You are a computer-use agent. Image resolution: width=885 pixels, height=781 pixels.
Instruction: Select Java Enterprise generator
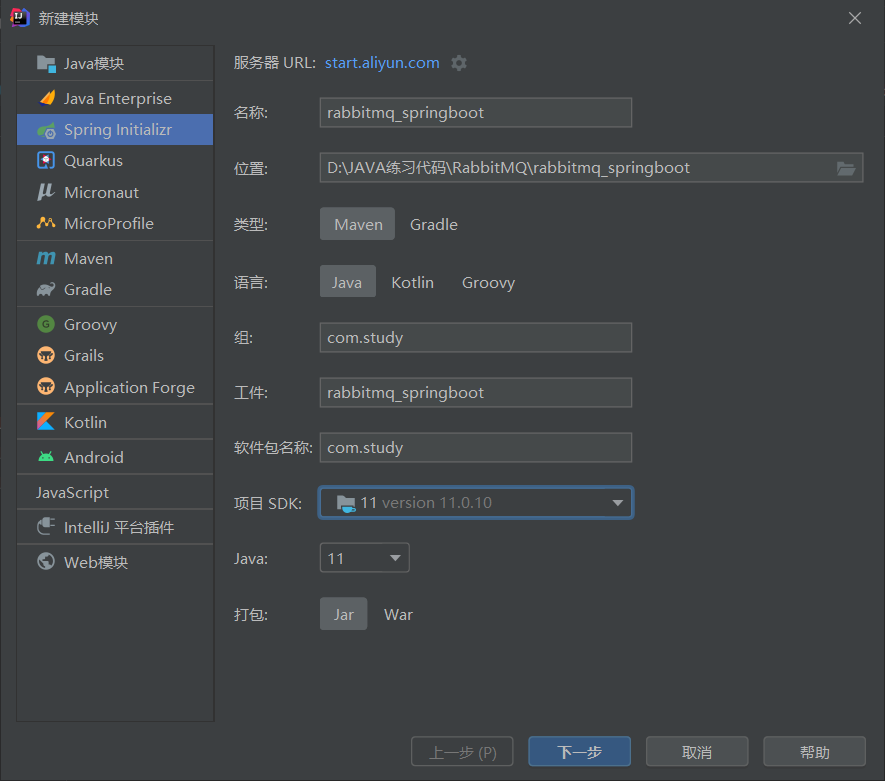coord(115,98)
